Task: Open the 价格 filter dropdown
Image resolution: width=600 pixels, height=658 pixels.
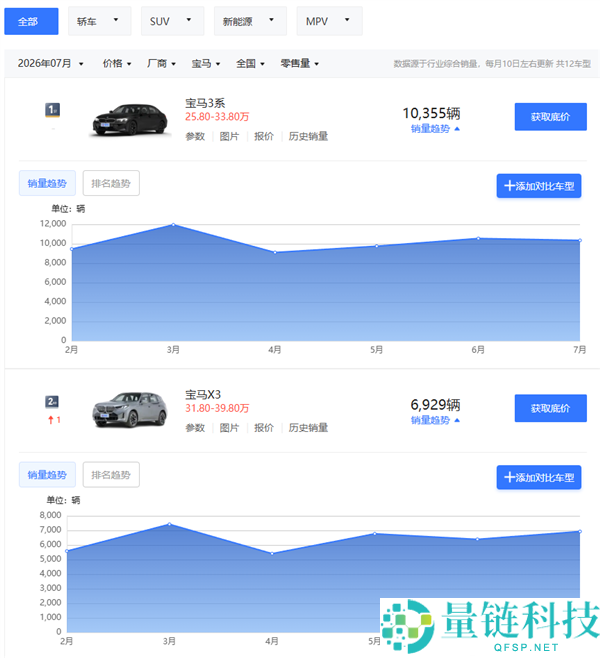Action: [x=117, y=63]
